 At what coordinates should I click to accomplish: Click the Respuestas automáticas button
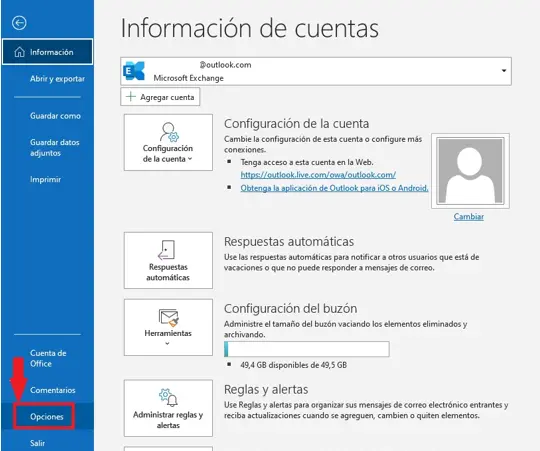168,260
